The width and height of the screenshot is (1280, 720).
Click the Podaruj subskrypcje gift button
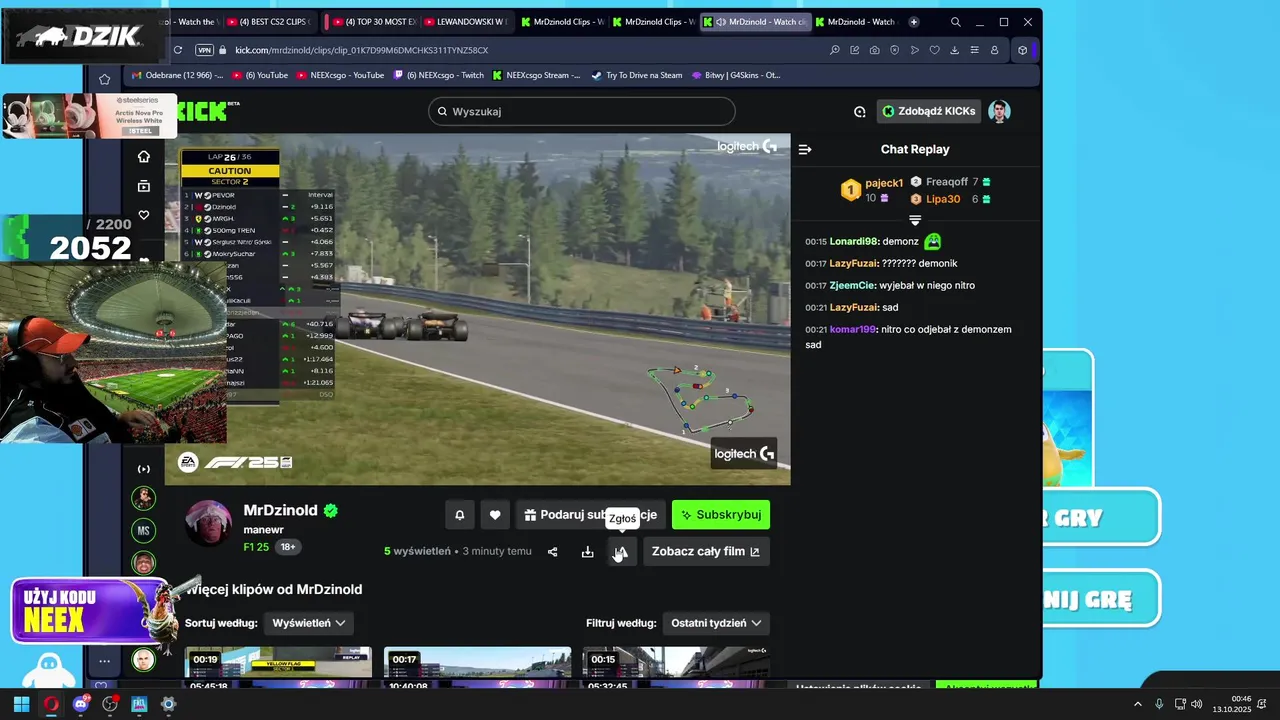pos(590,515)
